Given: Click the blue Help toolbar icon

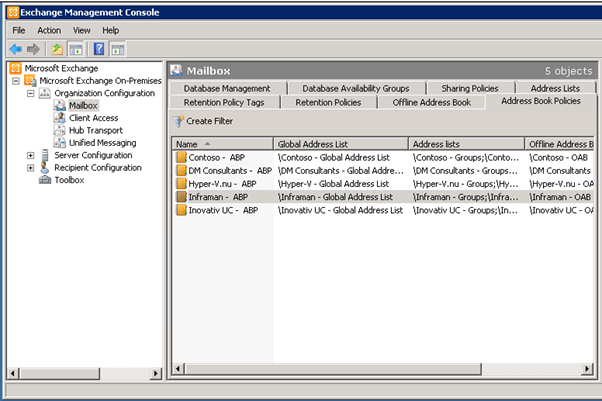Looking at the screenshot, I should tap(99, 48).
